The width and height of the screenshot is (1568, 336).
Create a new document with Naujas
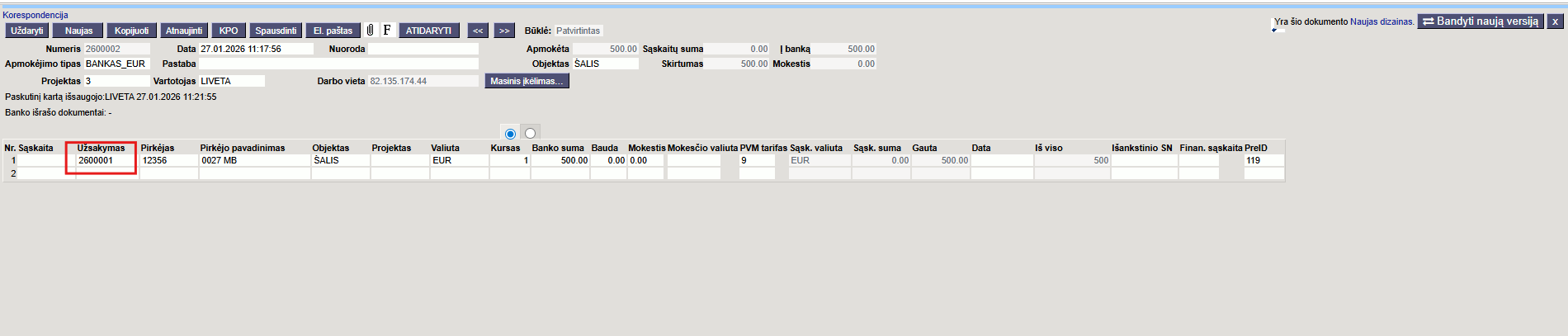(78, 31)
